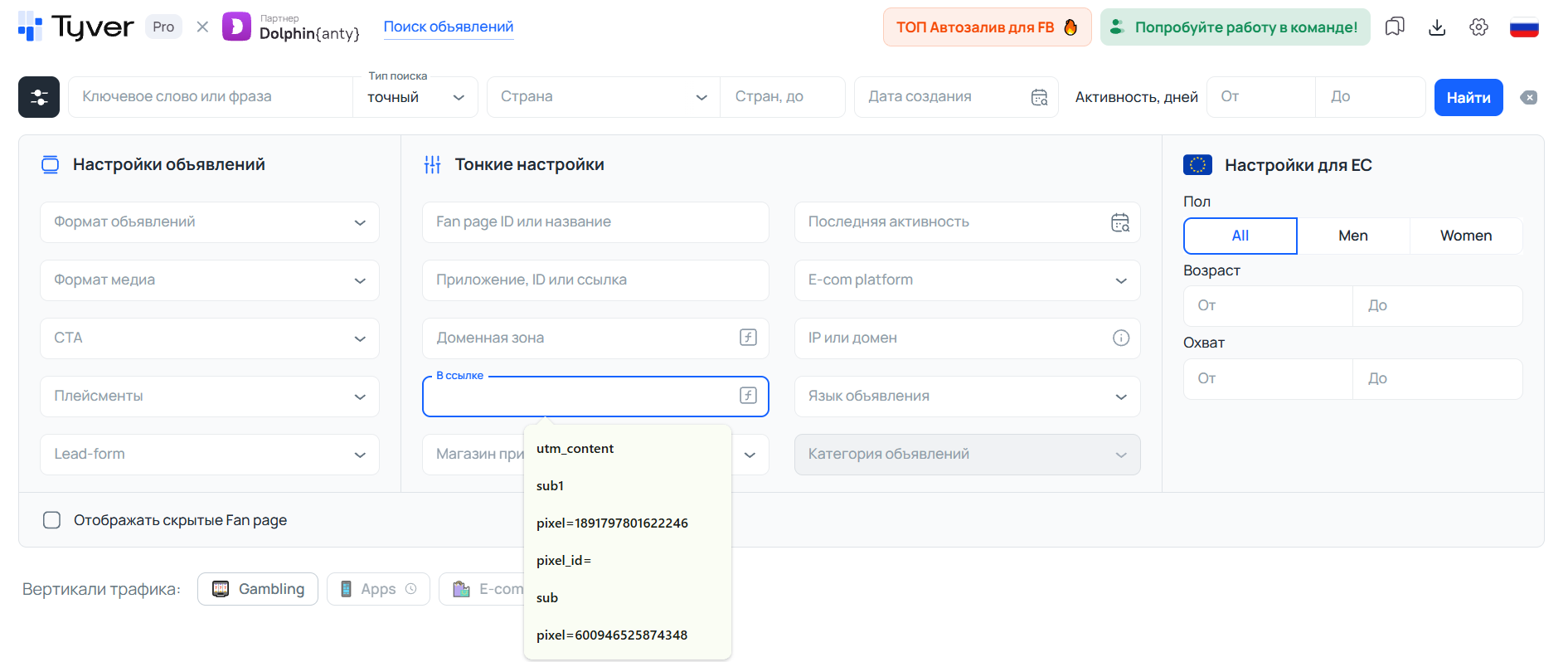Change language via Russian flag icon
Viewport: 1568px width, 662px height.
pos(1524,27)
